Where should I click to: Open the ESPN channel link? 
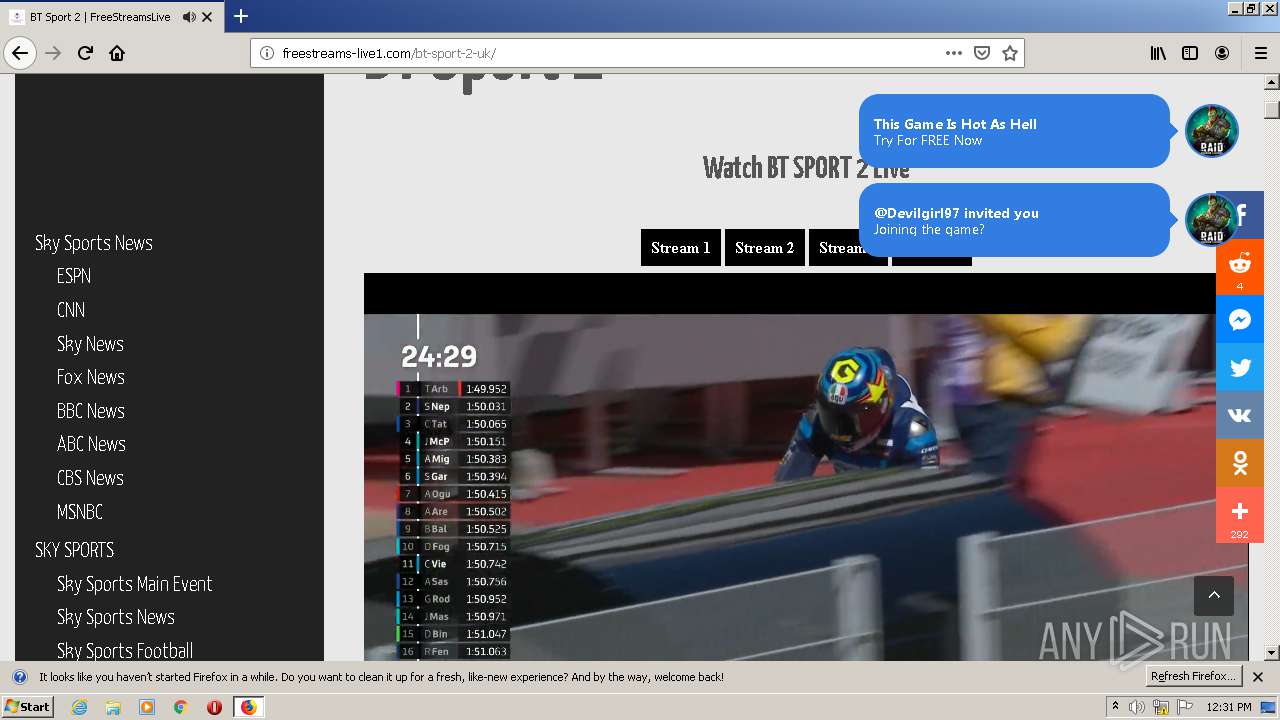click(74, 276)
